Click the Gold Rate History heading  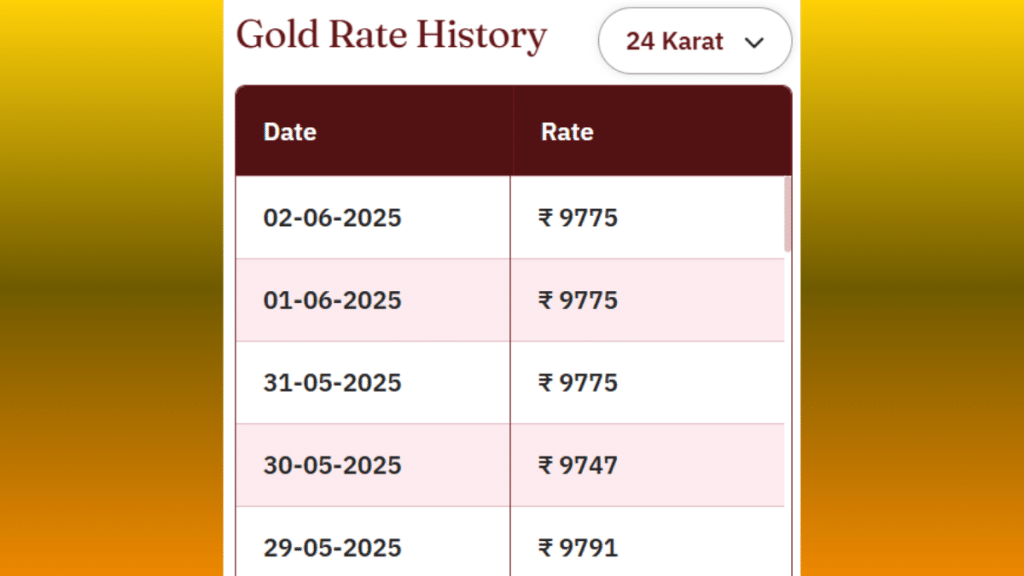(391, 36)
